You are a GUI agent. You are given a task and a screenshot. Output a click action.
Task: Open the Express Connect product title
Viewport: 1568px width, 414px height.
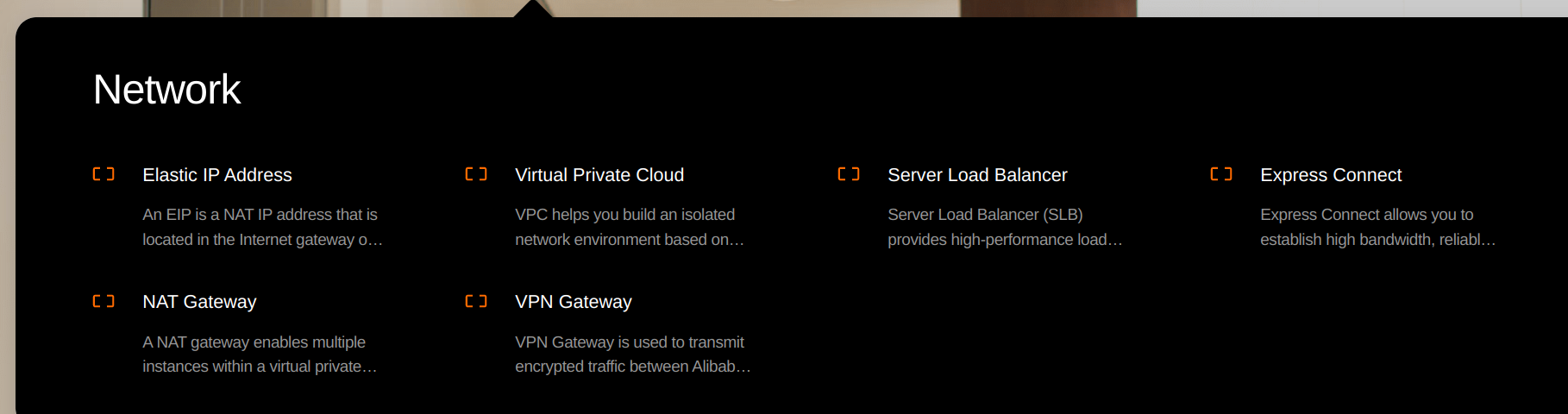tap(1331, 175)
